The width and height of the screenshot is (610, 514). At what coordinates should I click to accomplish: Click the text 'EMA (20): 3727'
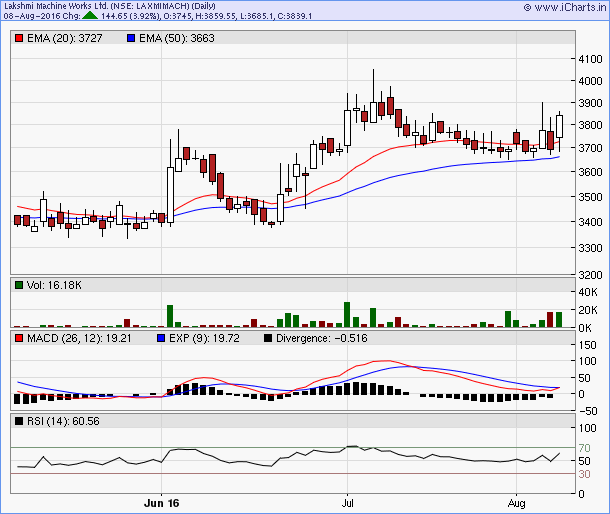tap(65, 38)
